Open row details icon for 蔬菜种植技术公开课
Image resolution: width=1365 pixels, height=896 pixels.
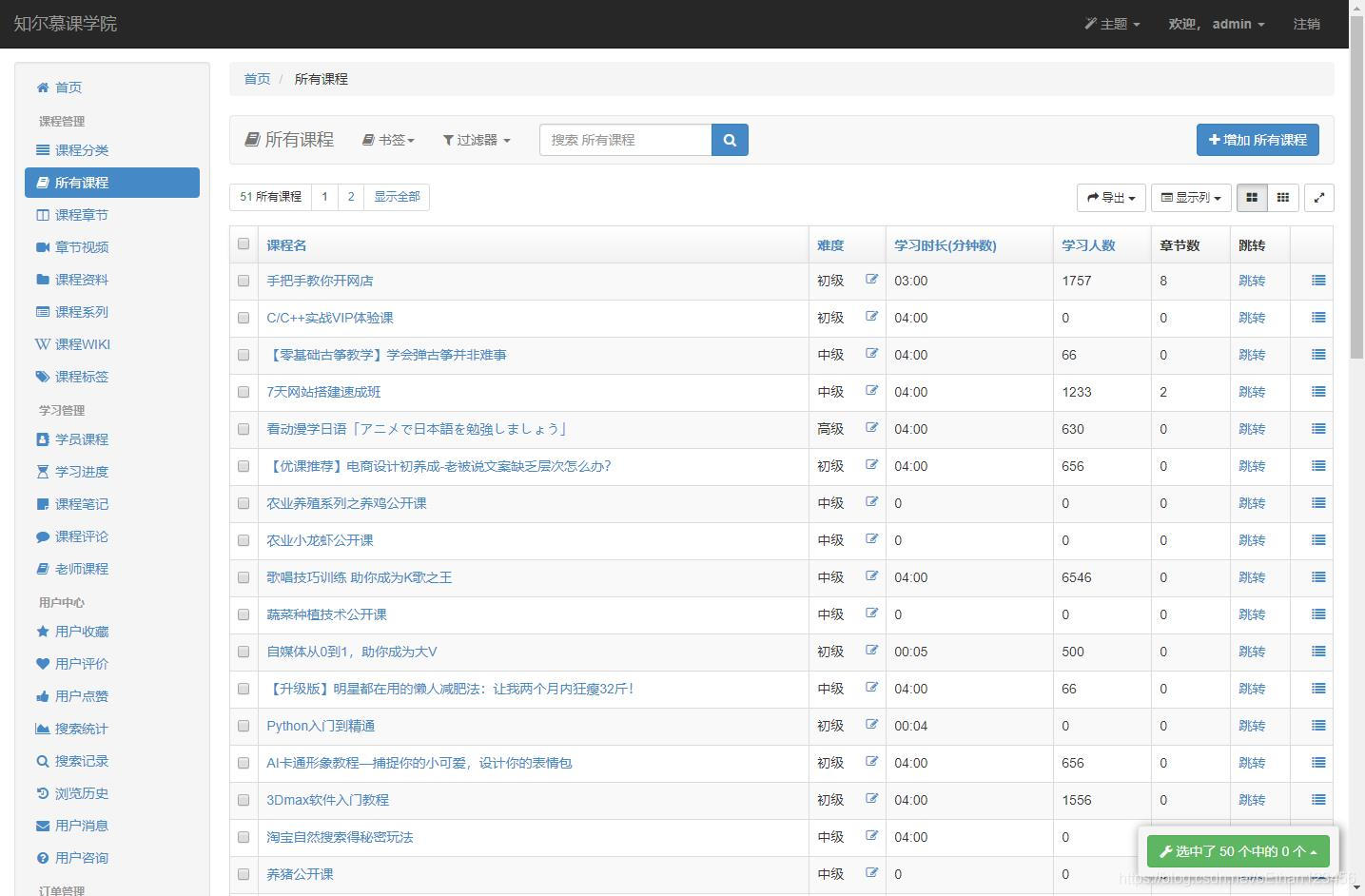1318,614
